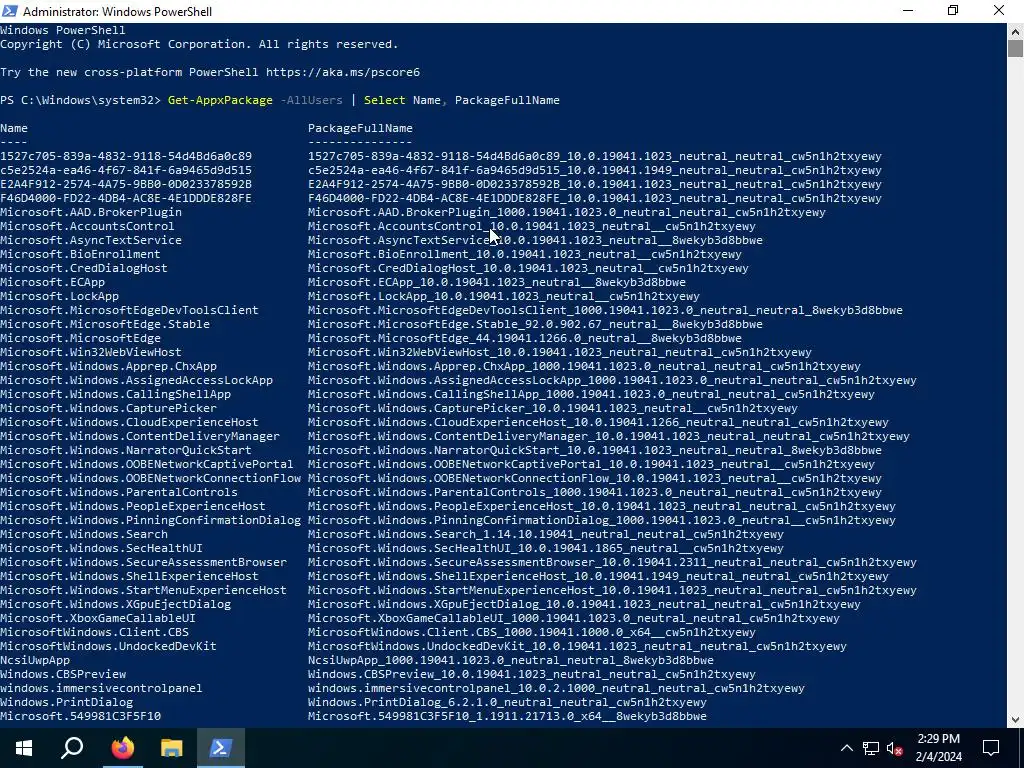1024x768 pixels.
Task: Click Microsoft.Windows.NarratorQuickStart name entry
Action: (126, 450)
